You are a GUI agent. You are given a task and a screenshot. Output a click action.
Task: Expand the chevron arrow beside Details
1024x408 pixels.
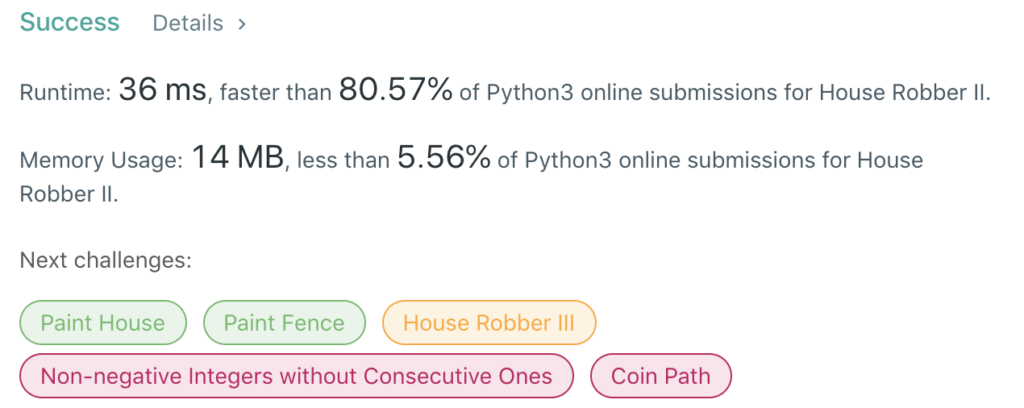(x=242, y=23)
